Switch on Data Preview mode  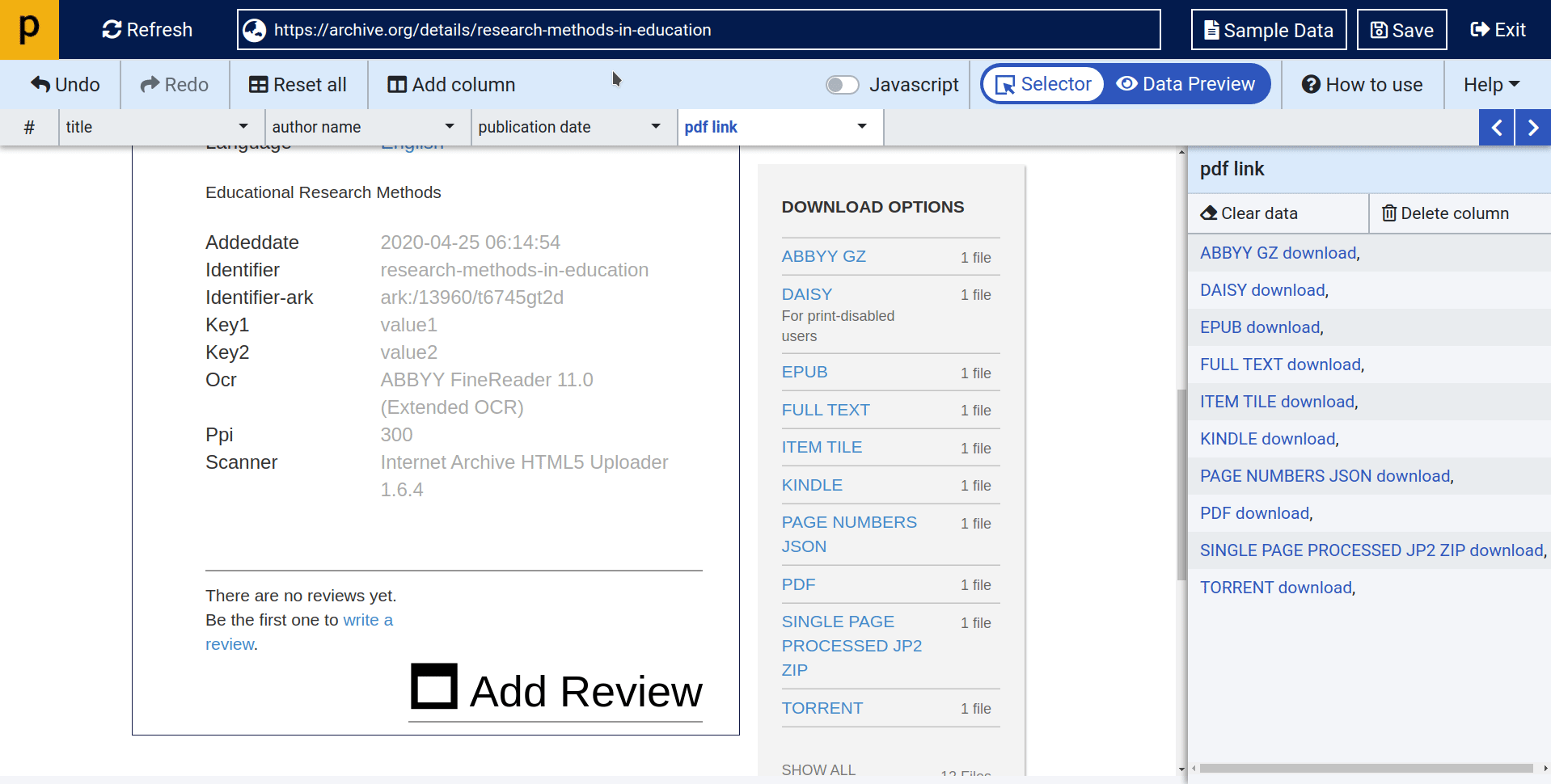[x=1187, y=83]
